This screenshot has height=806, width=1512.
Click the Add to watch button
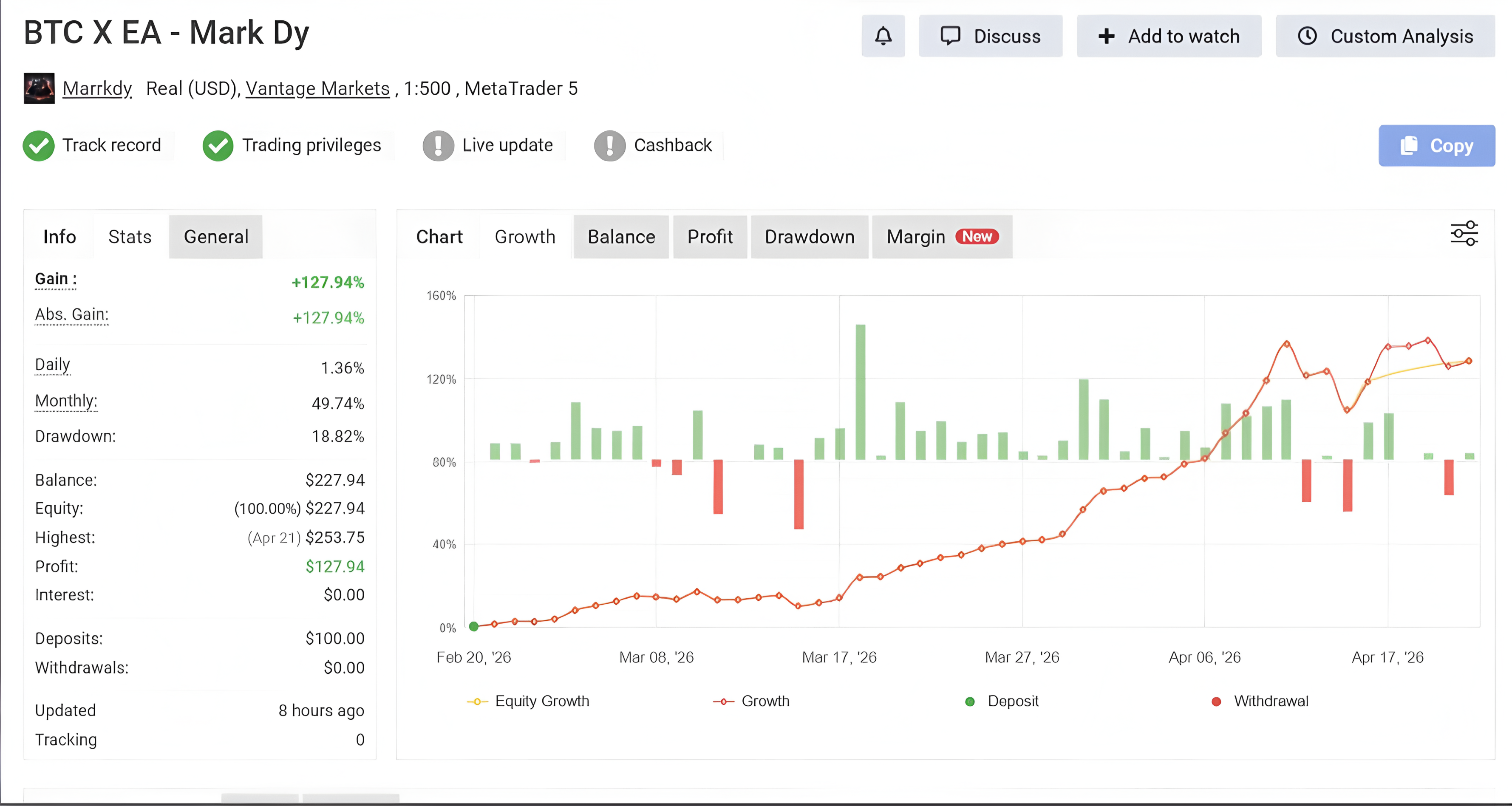click(x=1169, y=36)
